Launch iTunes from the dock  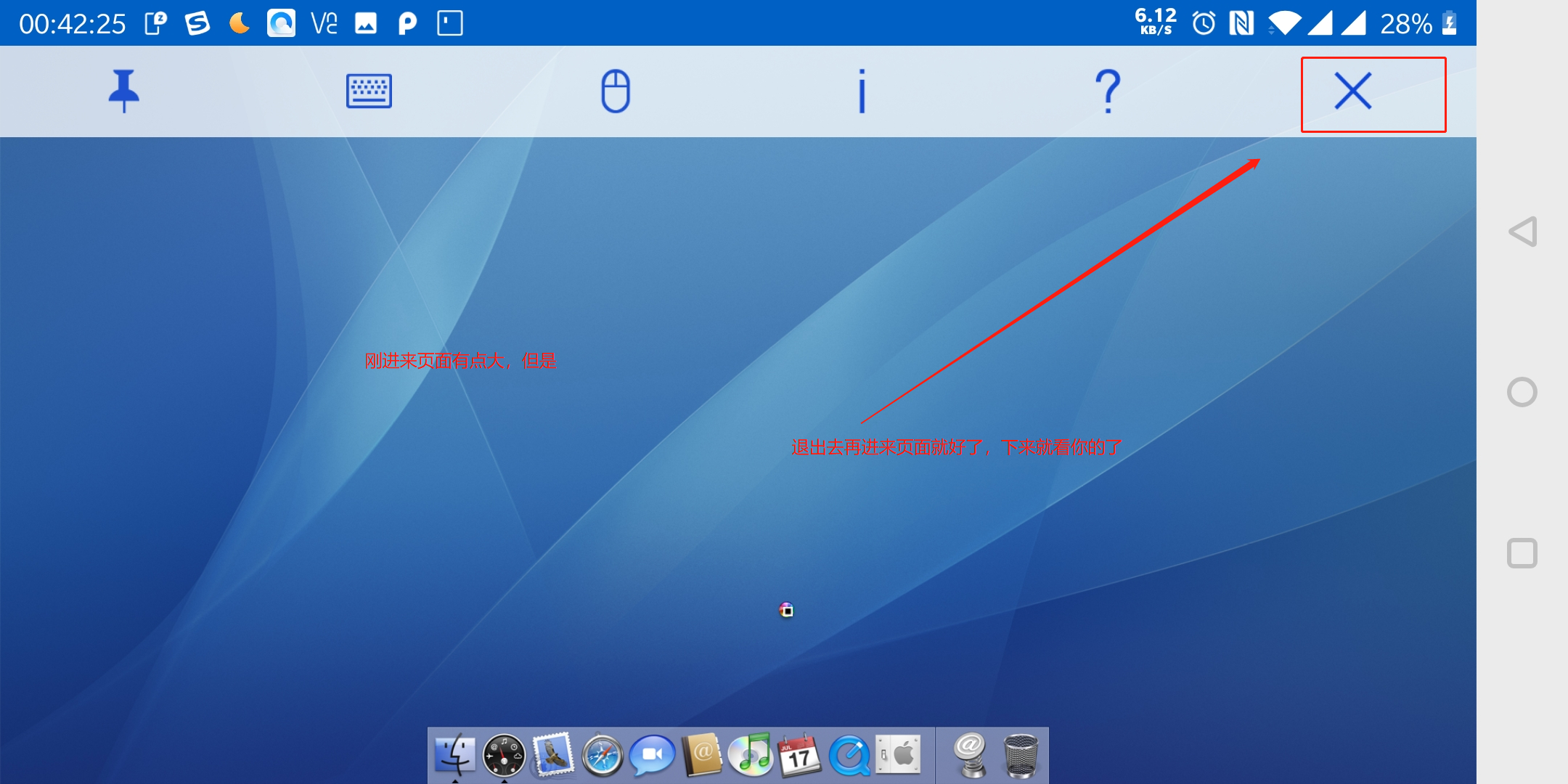(751, 755)
